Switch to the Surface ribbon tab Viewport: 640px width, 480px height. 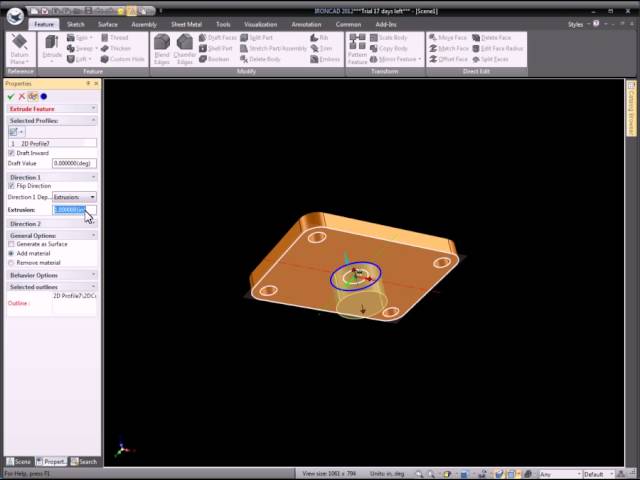tap(108, 24)
